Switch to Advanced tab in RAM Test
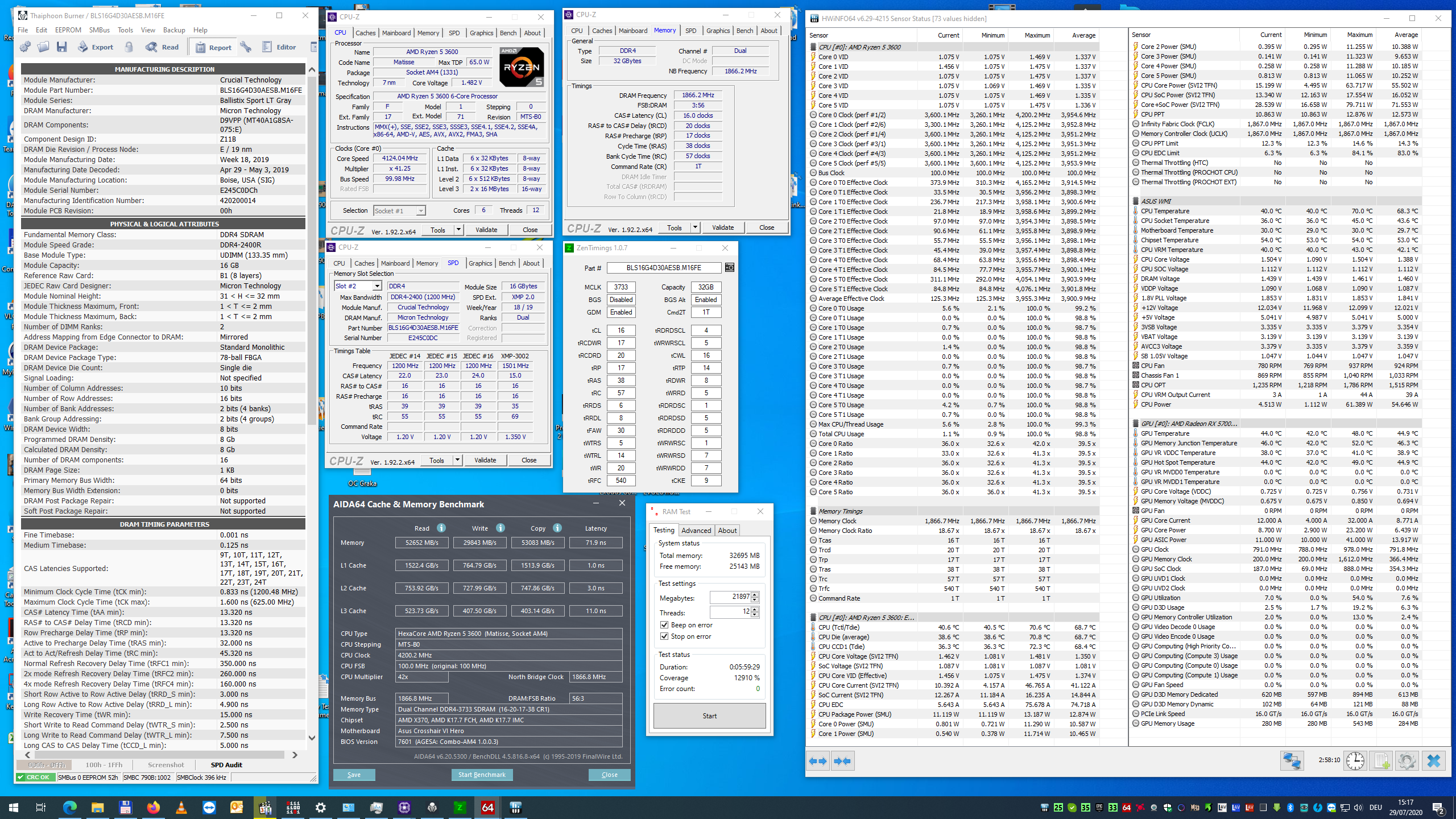 tap(696, 530)
